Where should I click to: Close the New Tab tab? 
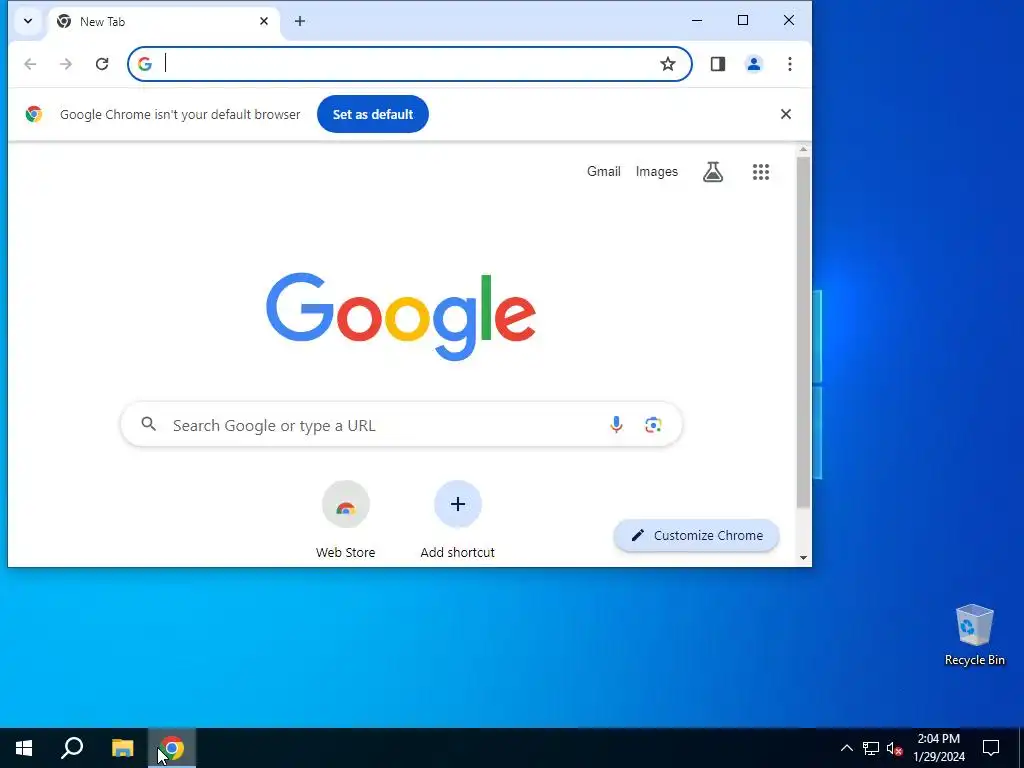264,21
